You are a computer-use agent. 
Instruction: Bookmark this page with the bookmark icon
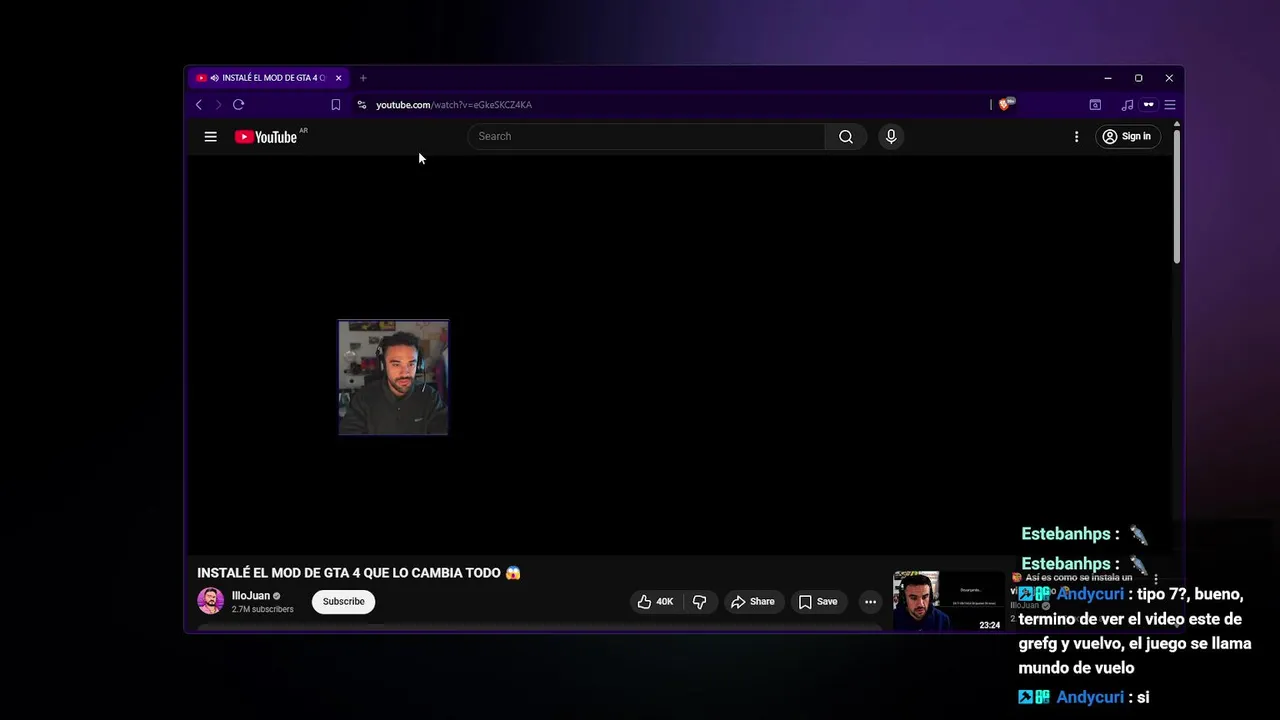336,105
